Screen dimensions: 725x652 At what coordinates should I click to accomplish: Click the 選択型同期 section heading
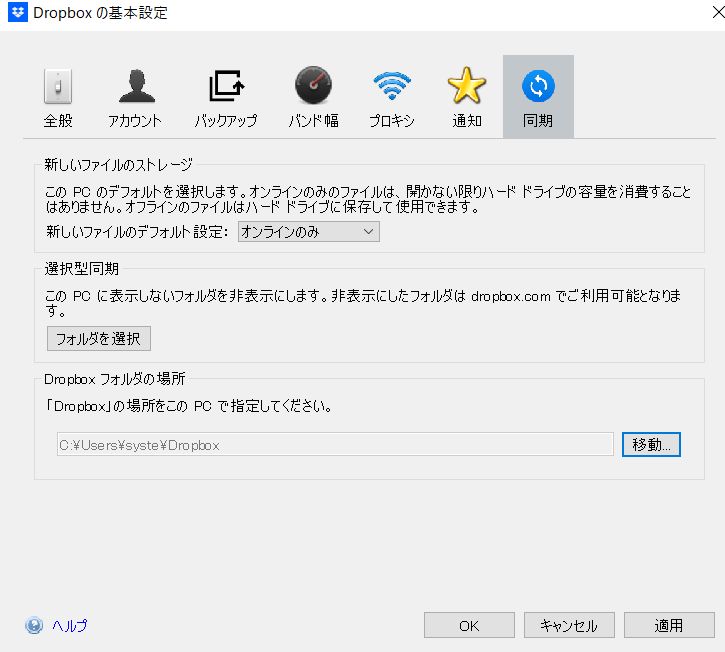coord(82,268)
